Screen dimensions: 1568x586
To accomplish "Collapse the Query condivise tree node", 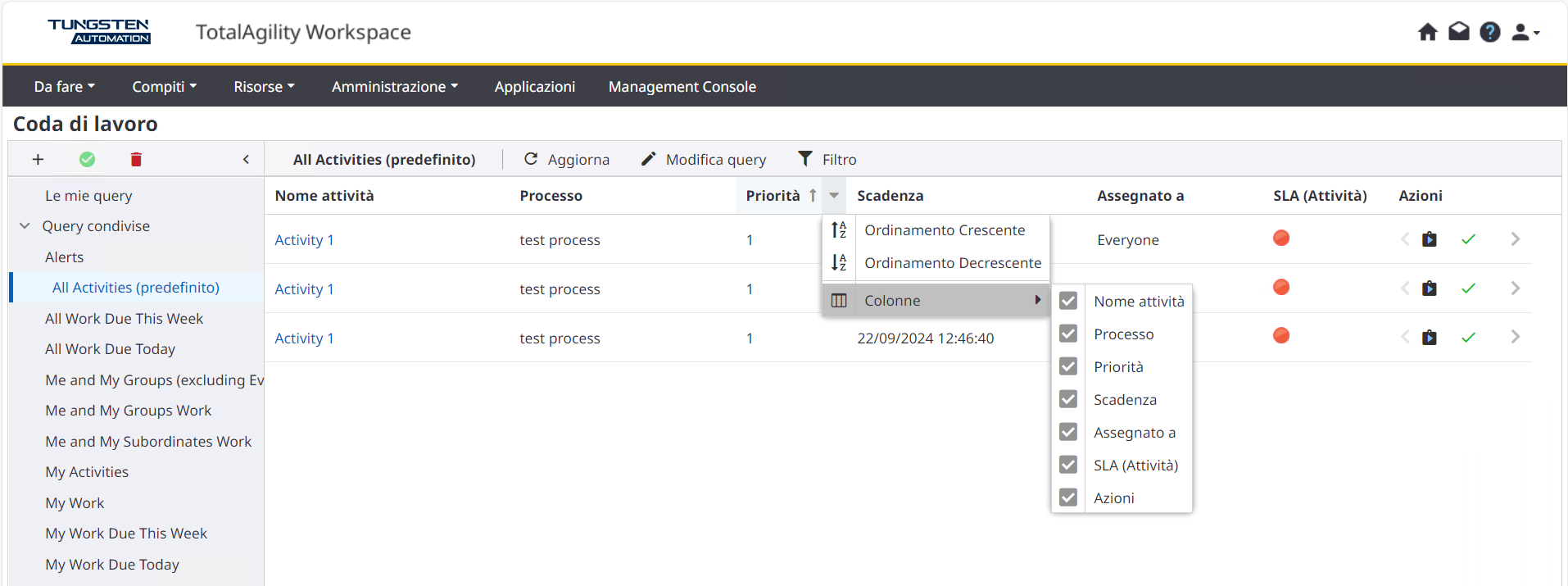I will [25, 226].
